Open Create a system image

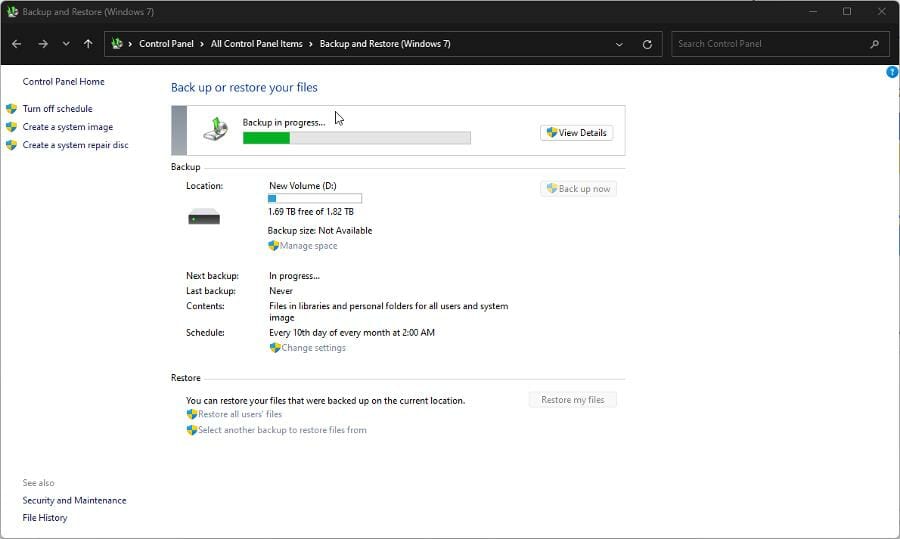67,127
